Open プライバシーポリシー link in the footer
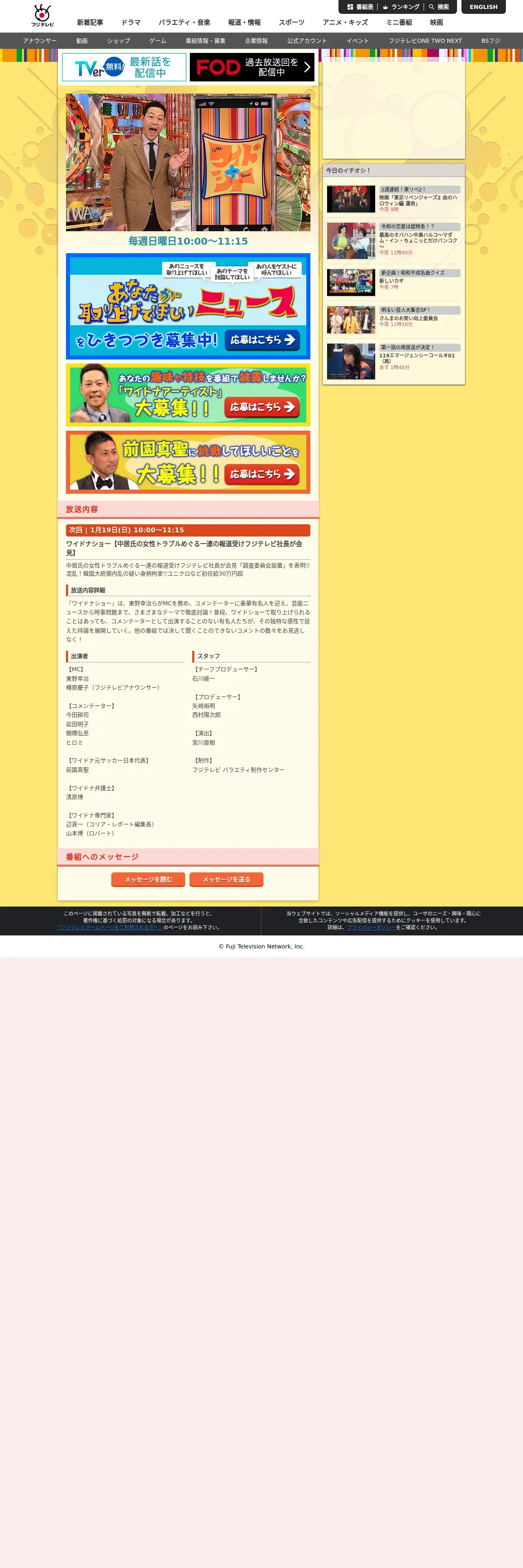Viewport: 523px width, 1568px height. pyautogui.click(x=371, y=927)
